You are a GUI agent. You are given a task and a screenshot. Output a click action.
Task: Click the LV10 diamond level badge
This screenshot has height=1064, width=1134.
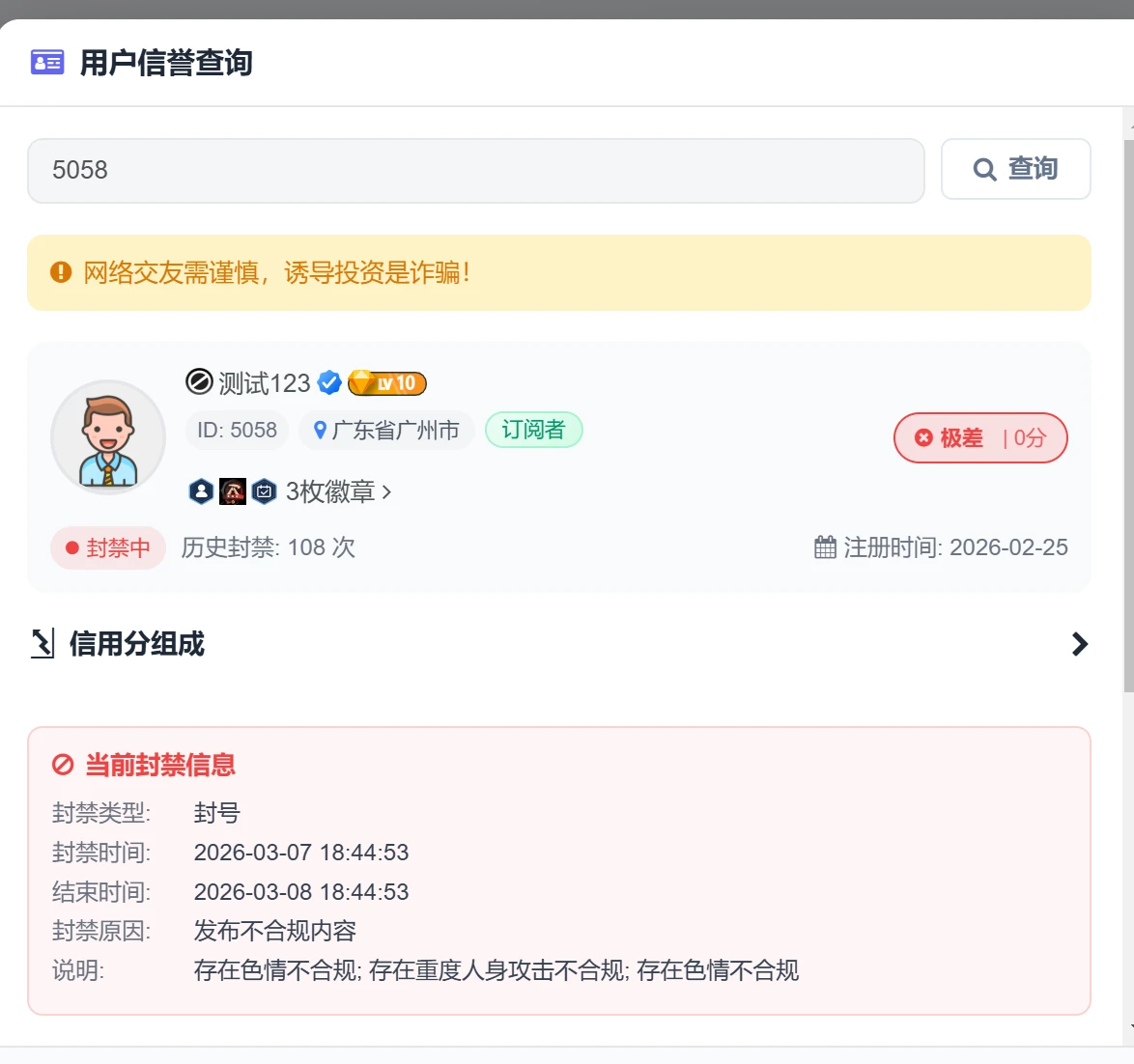point(387,382)
